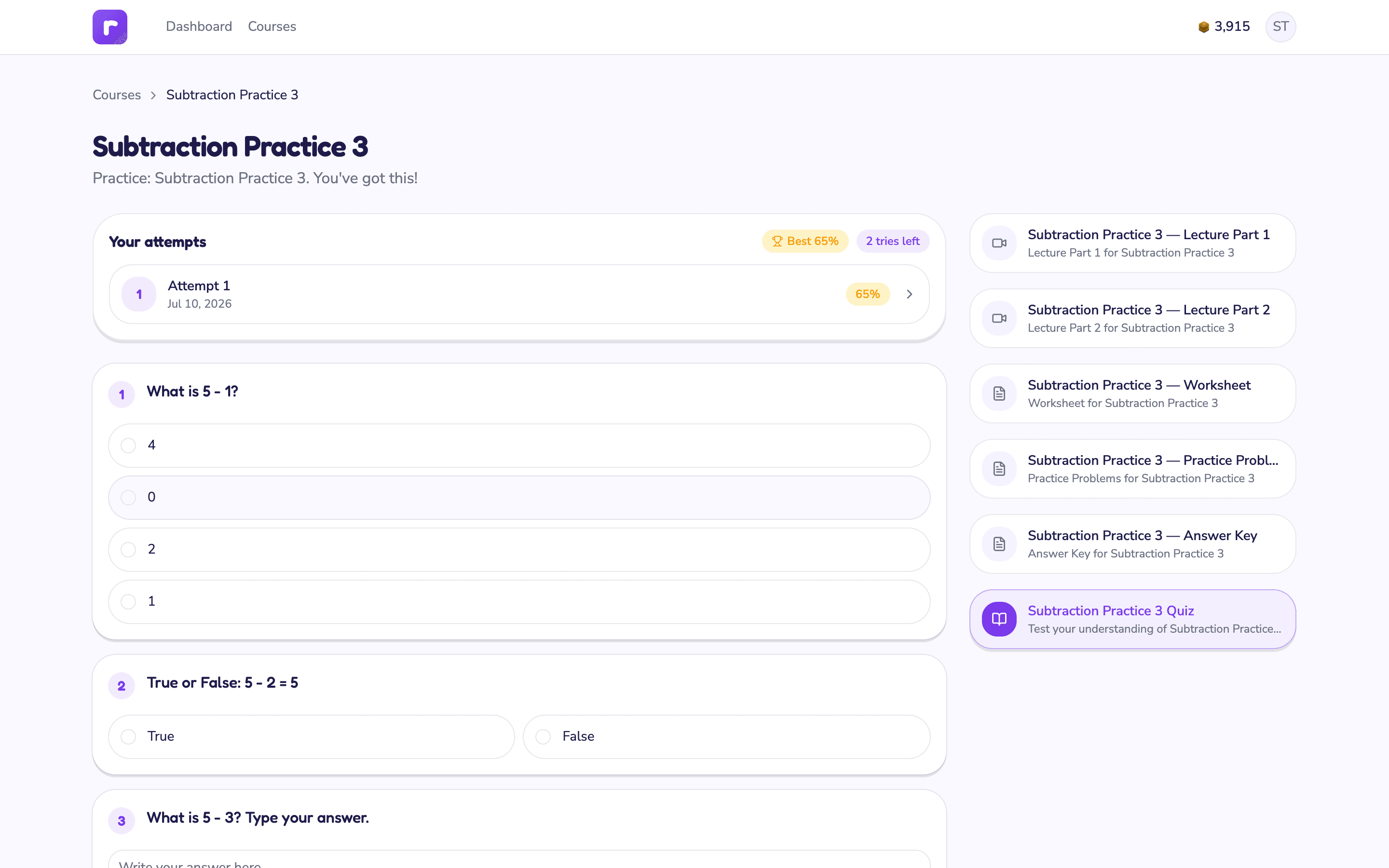Click Worksheet for Subtraction Practice 3 subtitle
Screen dimensions: 1389x868
[1123, 403]
